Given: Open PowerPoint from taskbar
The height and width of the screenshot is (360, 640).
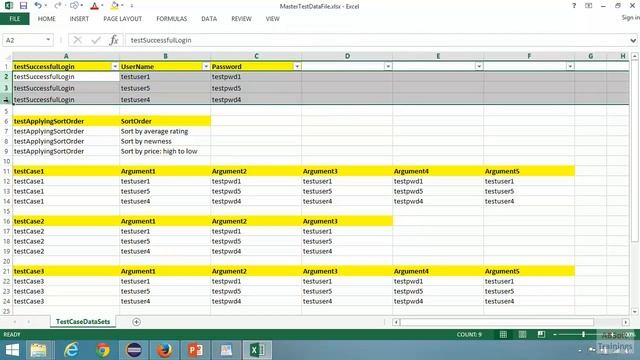Looking at the screenshot, I should click(196, 350).
